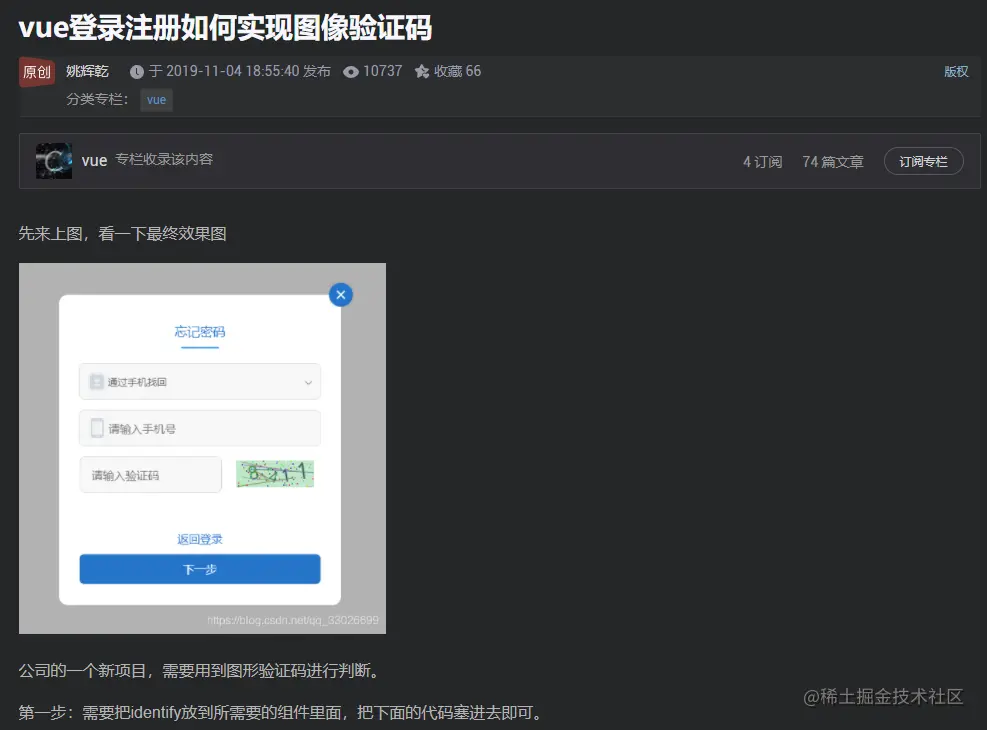Viewport: 987px width, 730px height.
Task: Click the 分类专栏 label
Action: pyautogui.click(x=98, y=99)
